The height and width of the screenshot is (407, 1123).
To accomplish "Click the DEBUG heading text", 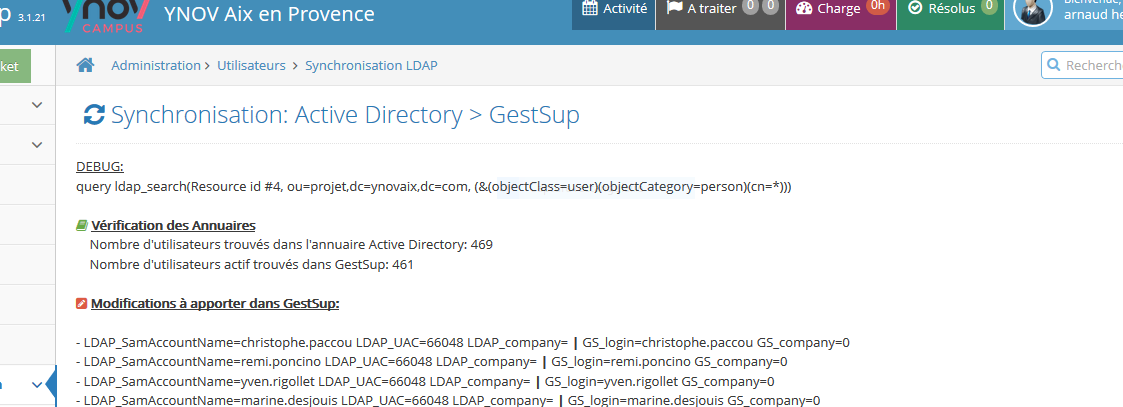I will 100,167.
